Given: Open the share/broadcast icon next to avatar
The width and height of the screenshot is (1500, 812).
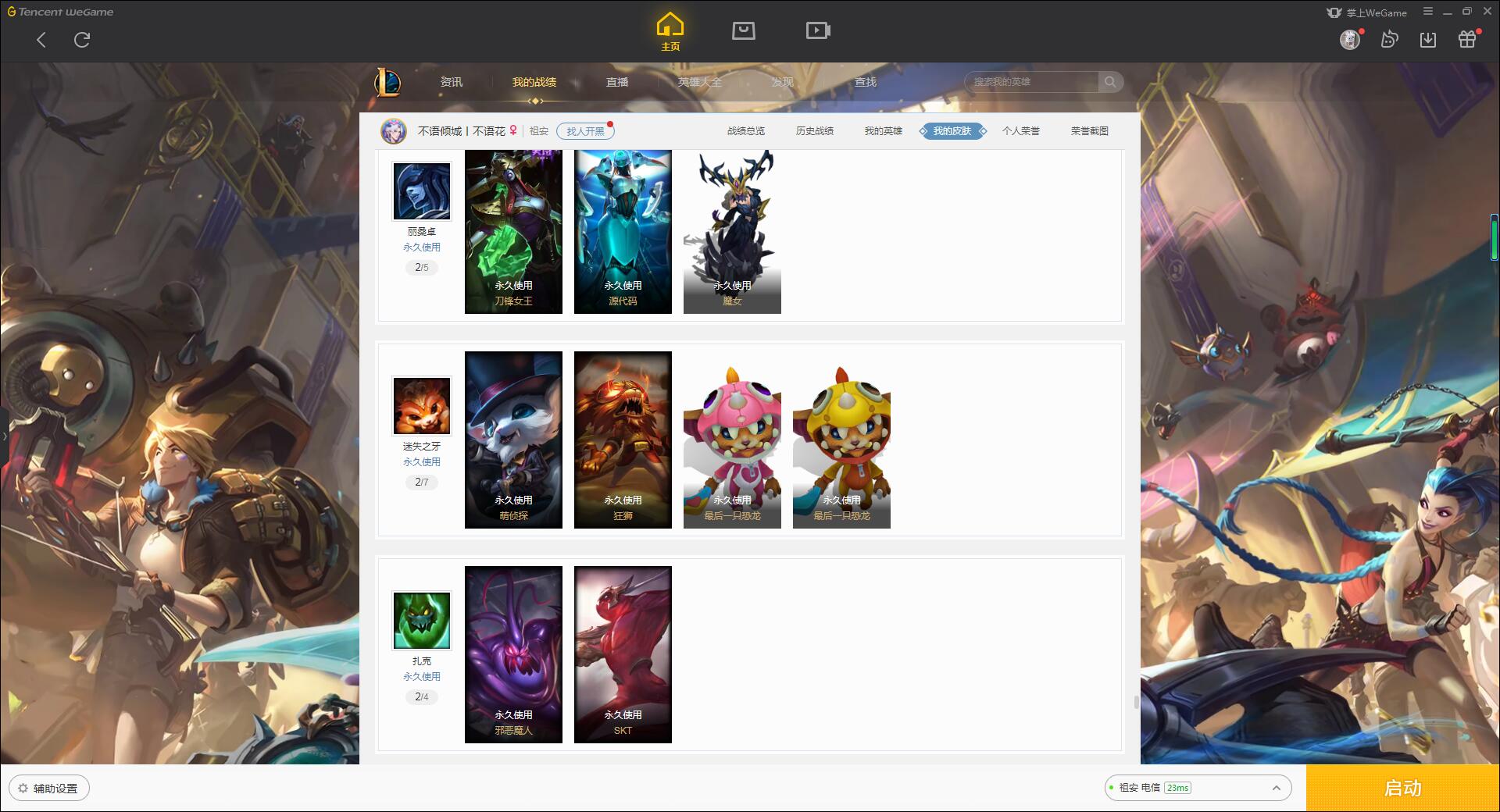Looking at the screenshot, I should click(x=1389, y=39).
